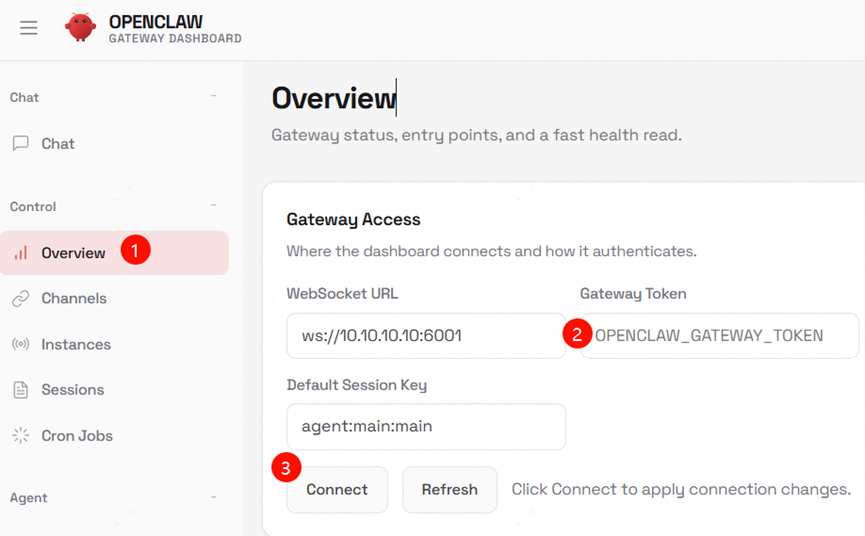This screenshot has height=536, width=865.
Task: Click the Cron Jobs spinner icon
Action: pos(20,435)
